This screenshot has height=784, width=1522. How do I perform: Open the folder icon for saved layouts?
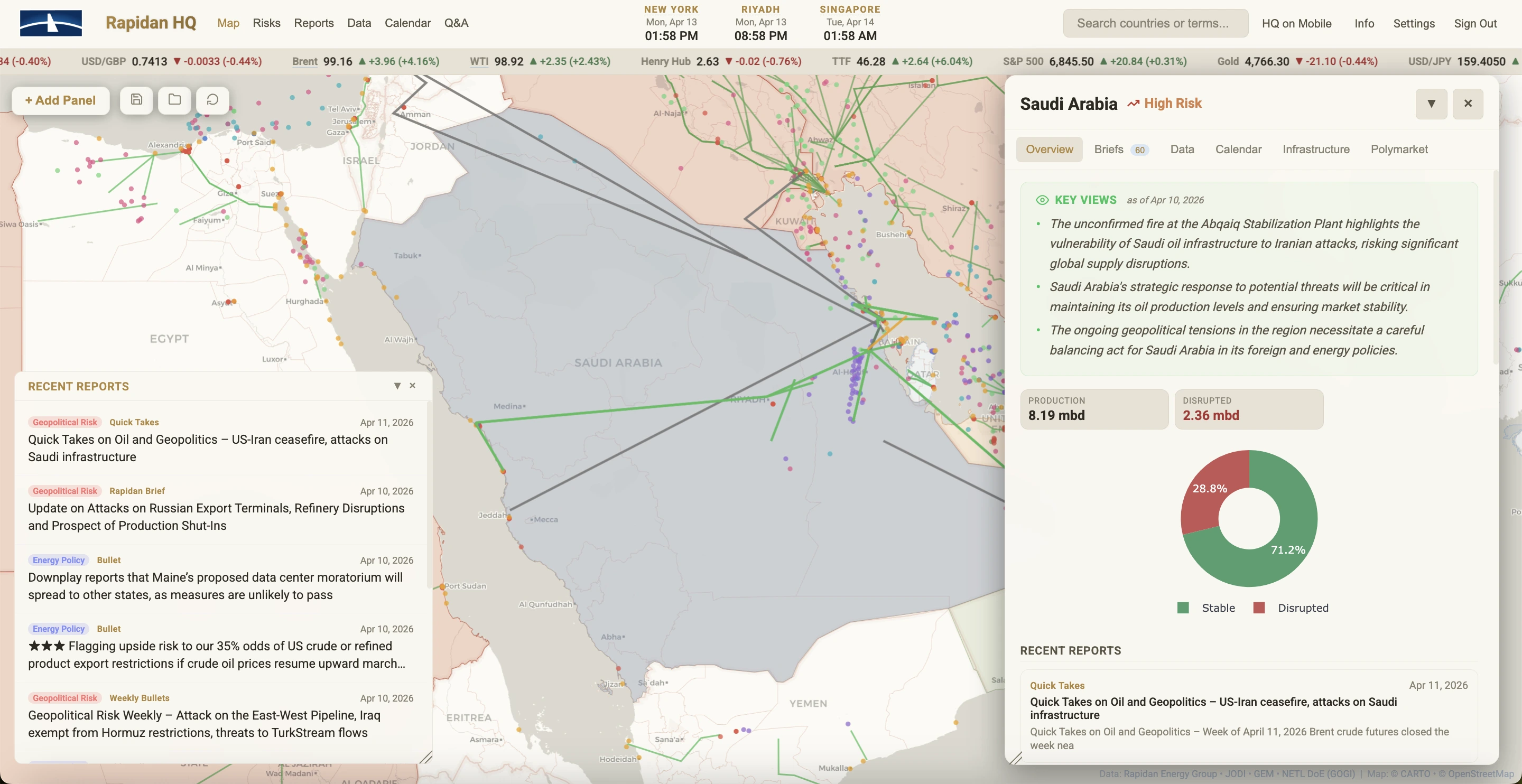[174, 100]
